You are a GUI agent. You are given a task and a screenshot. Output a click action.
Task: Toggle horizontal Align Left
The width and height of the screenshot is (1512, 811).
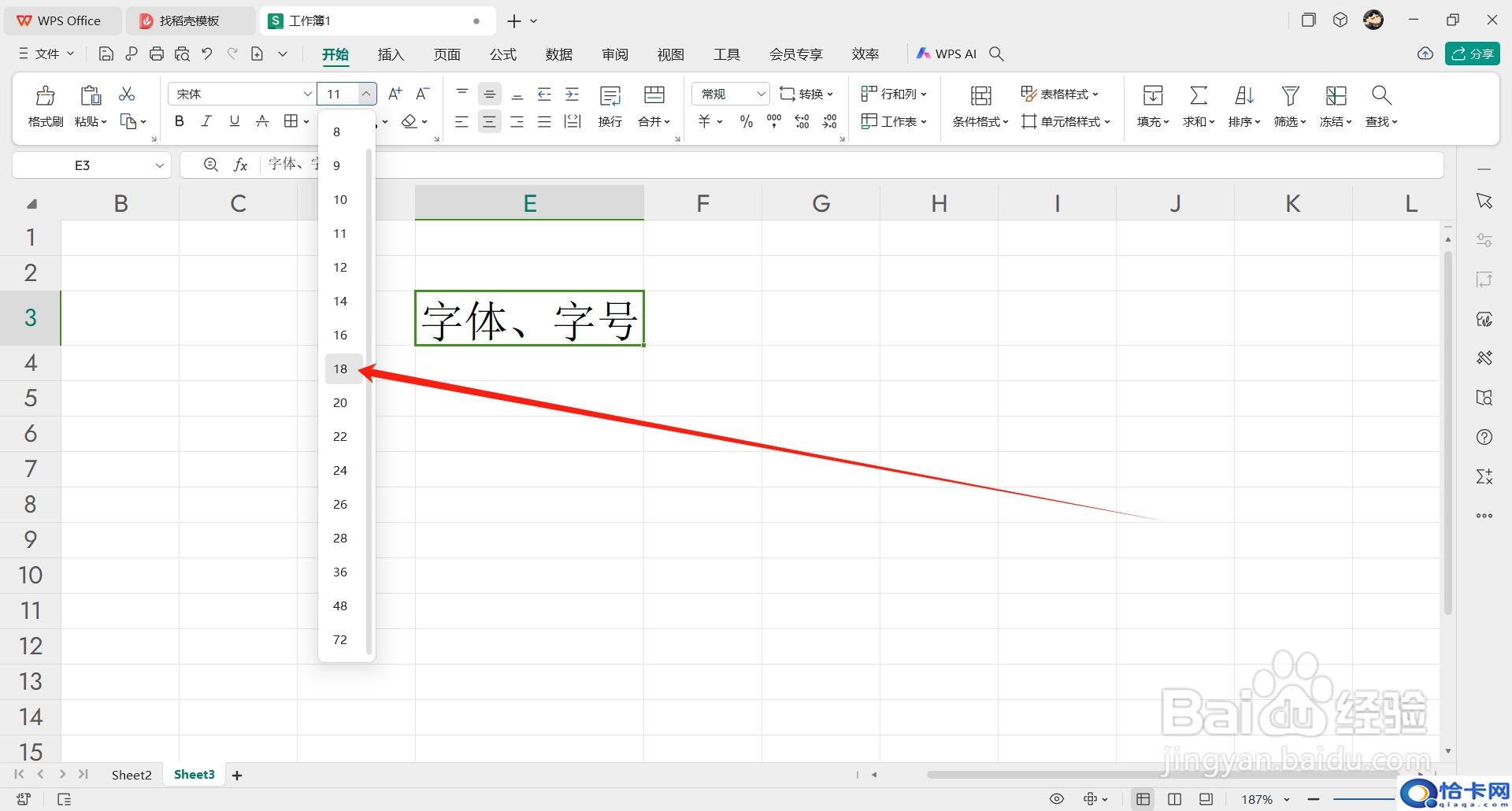[462, 121]
